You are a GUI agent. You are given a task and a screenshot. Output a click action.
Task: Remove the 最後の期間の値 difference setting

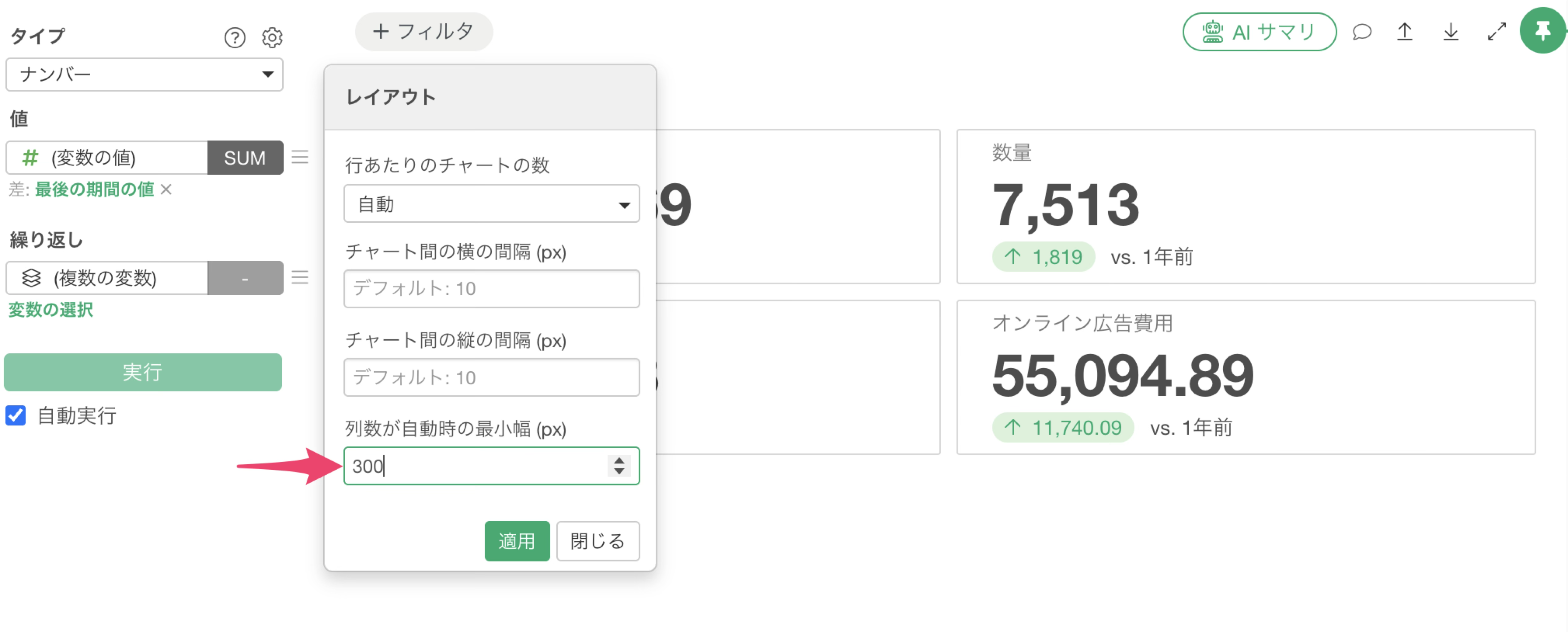(x=166, y=189)
